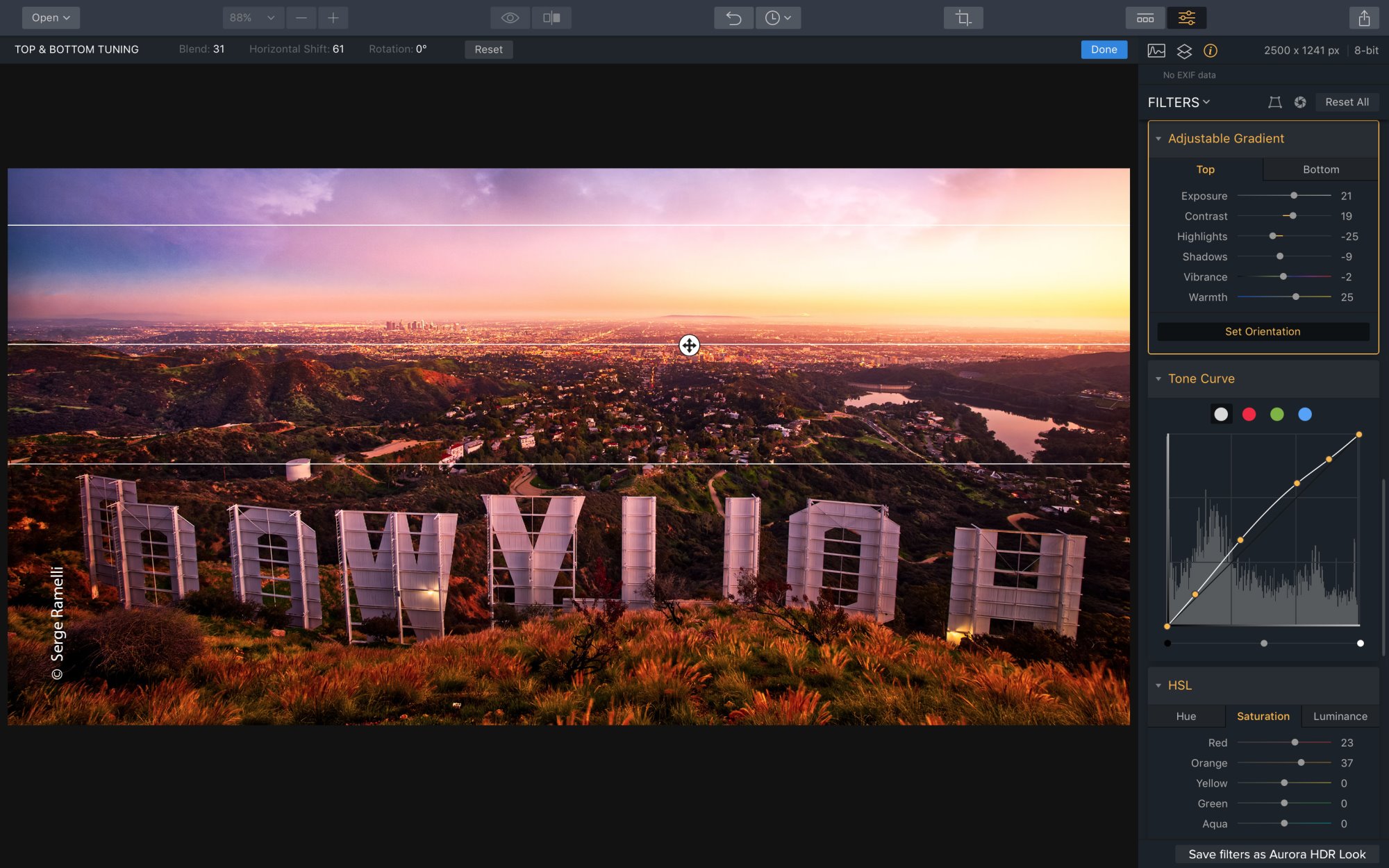Select the crop tool icon
This screenshot has width=1389, height=868.
coord(963,18)
